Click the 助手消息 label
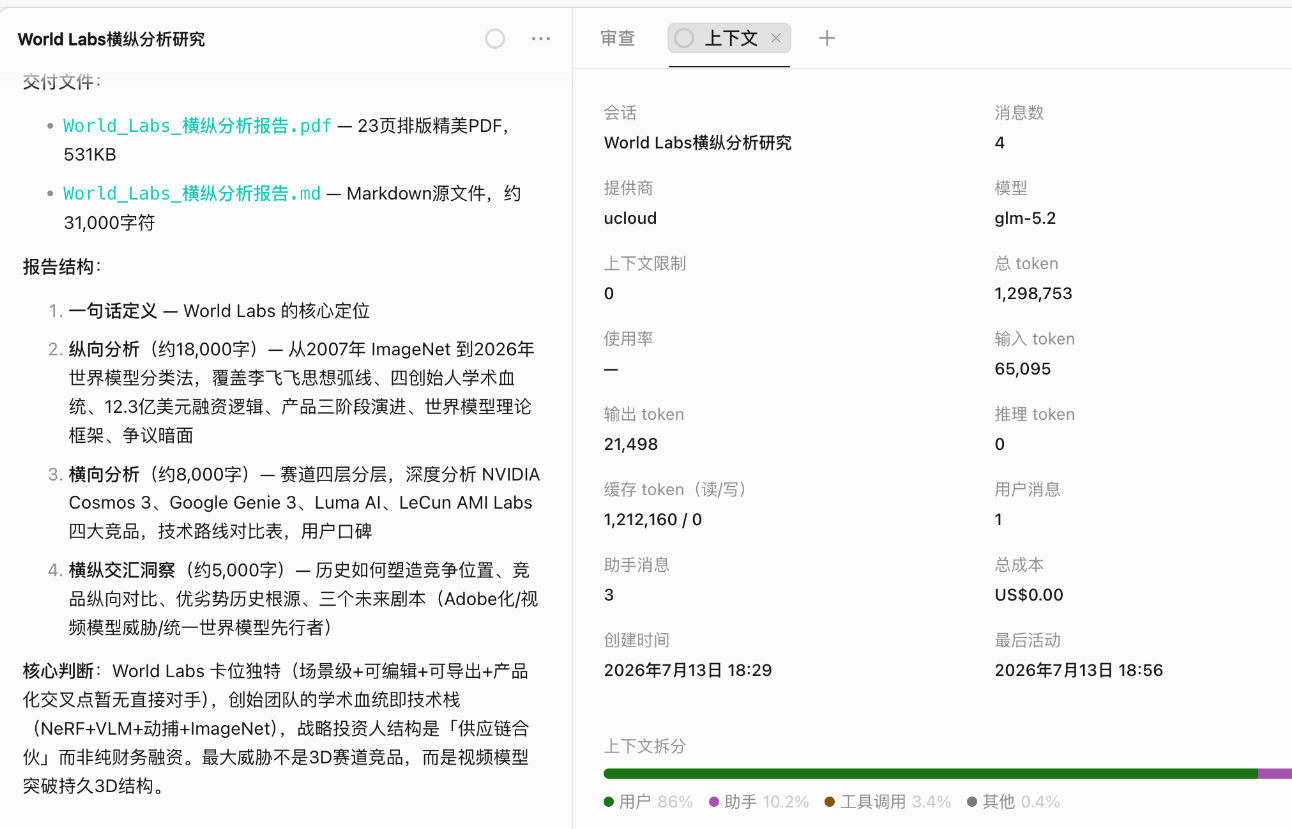Viewport: 1292px width, 829px height. [x=637, y=565]
